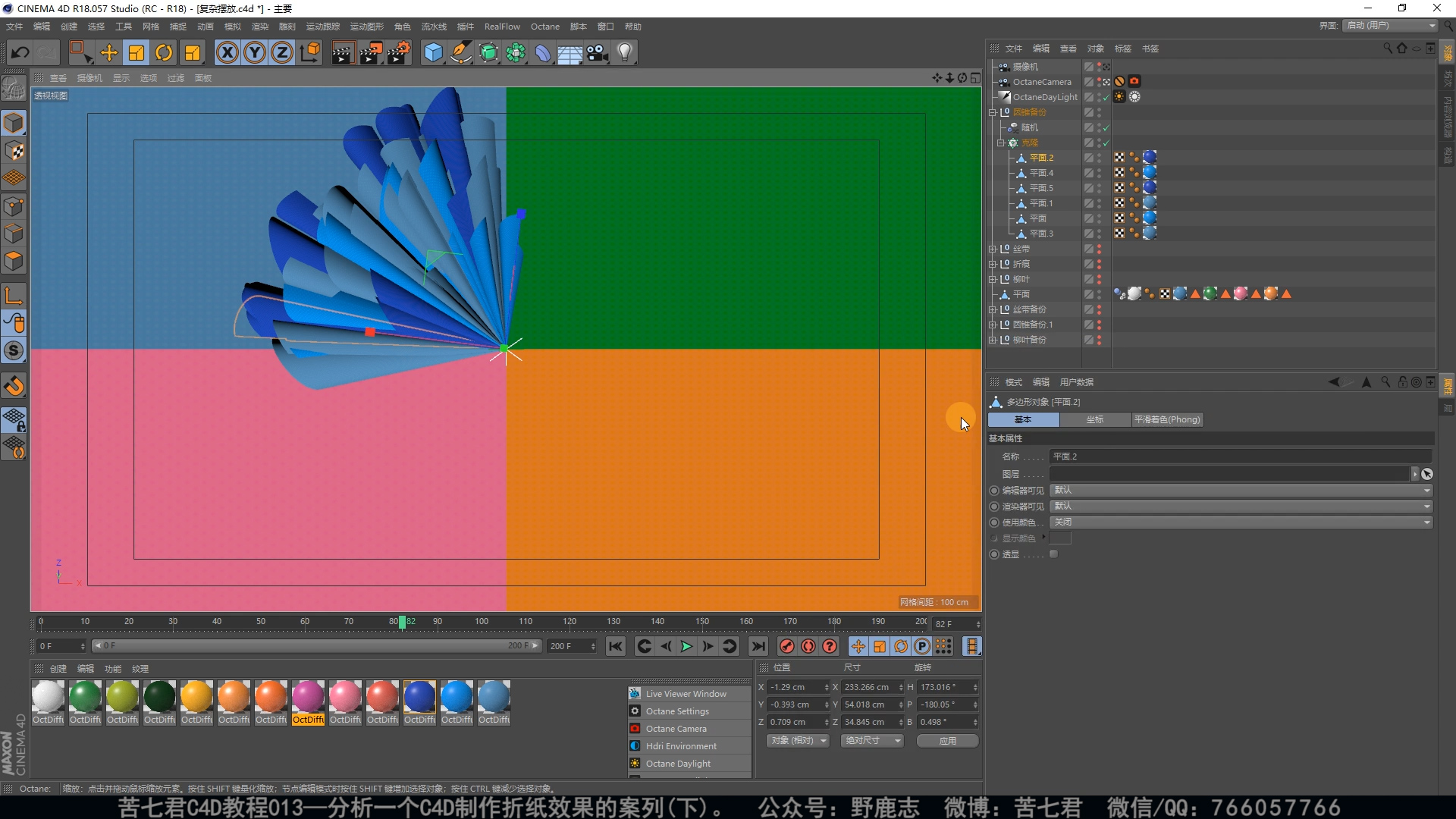Click the 应用 apply button
Viewport: 1456px width, 819px height.
tap(947, 741)
